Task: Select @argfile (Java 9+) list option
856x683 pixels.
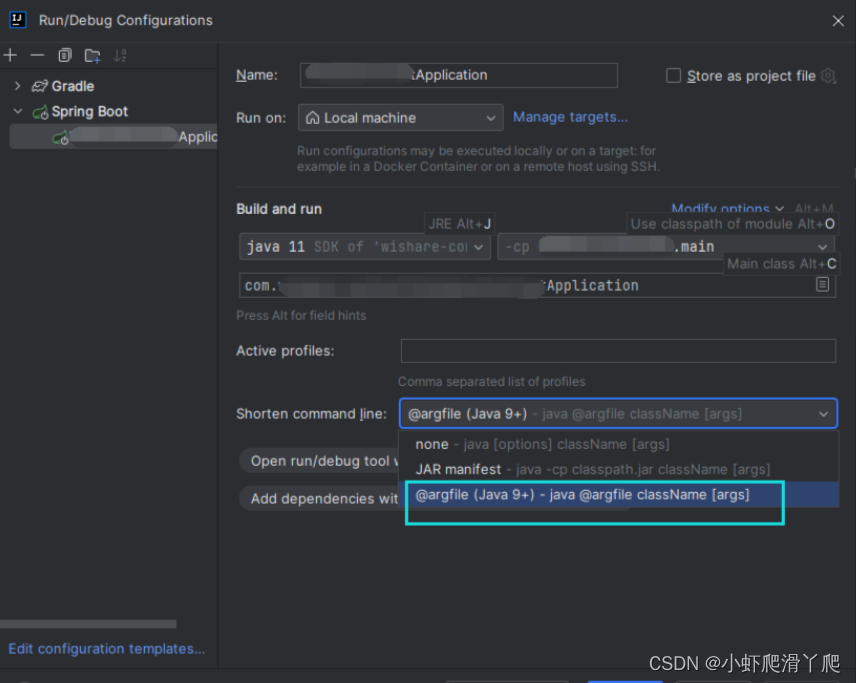Action: click(619, 495)
